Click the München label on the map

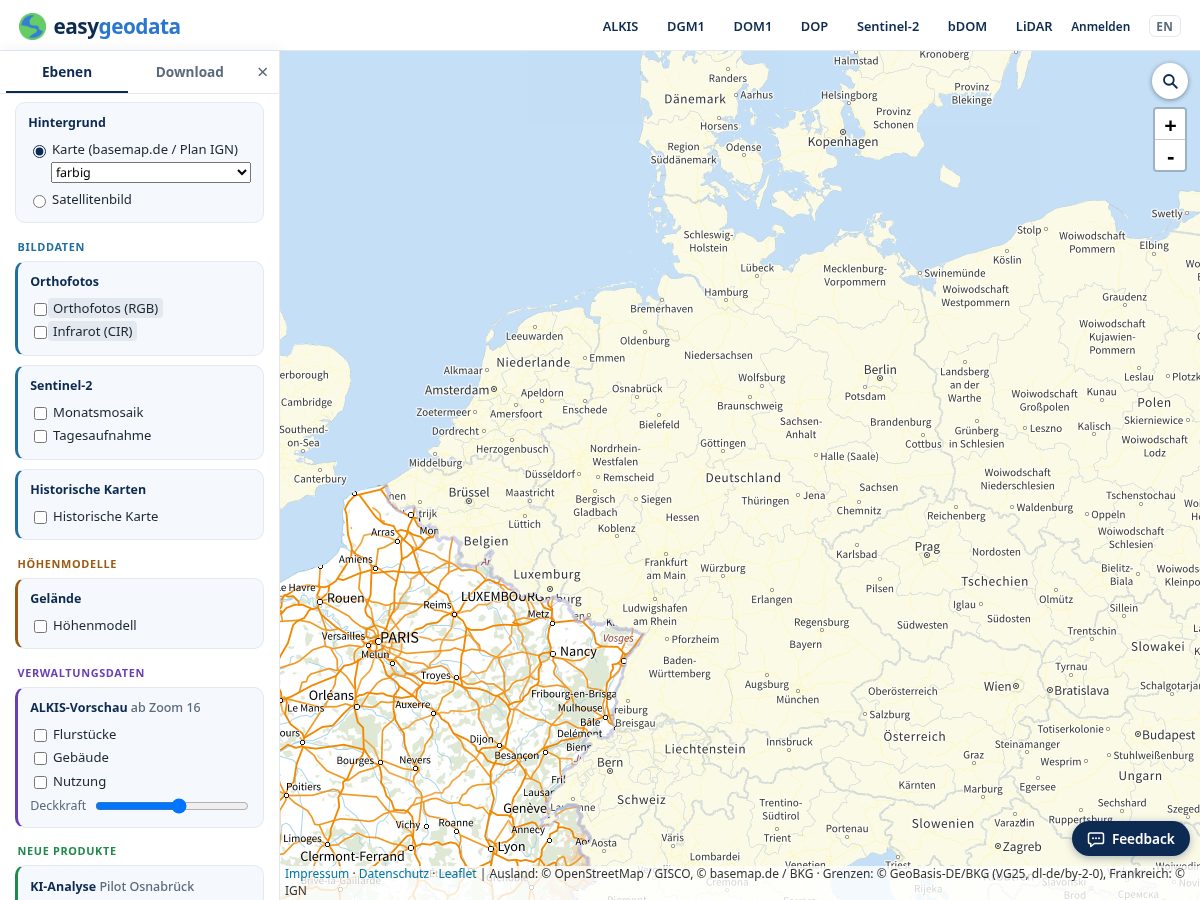pos(797,700)
